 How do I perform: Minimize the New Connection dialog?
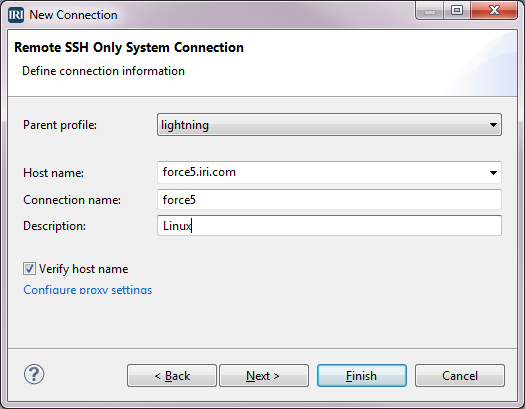point(430,10)
